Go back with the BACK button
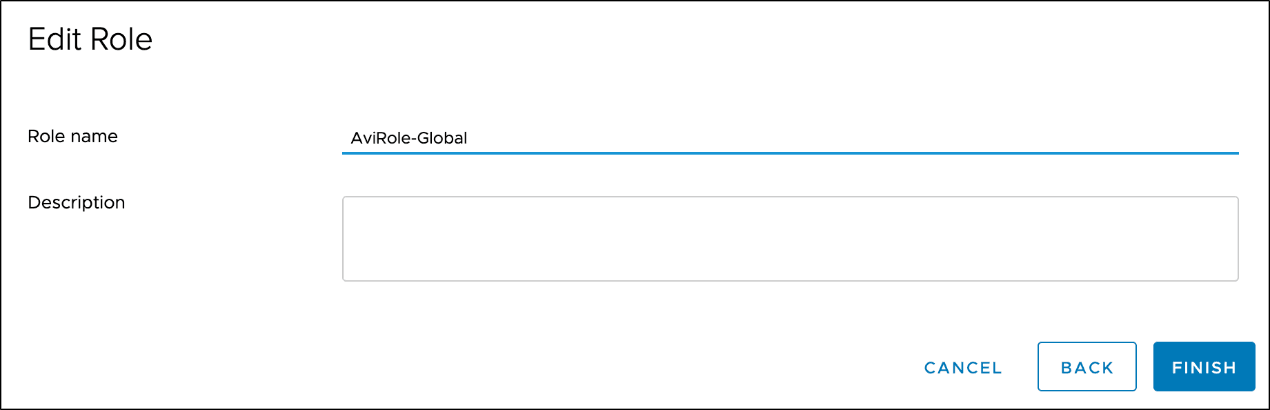Viewport: 1270px width, 410px height. [1087, 367]
